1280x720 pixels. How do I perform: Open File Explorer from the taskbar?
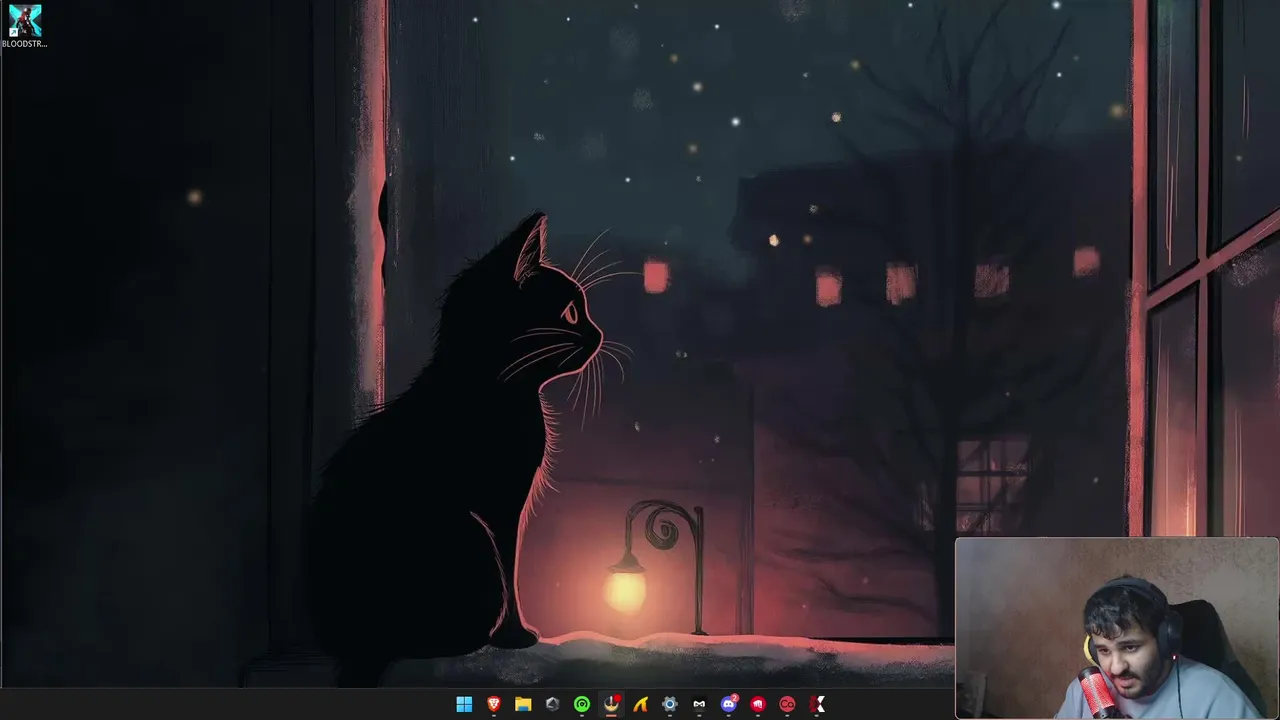[x=523, y=704]
